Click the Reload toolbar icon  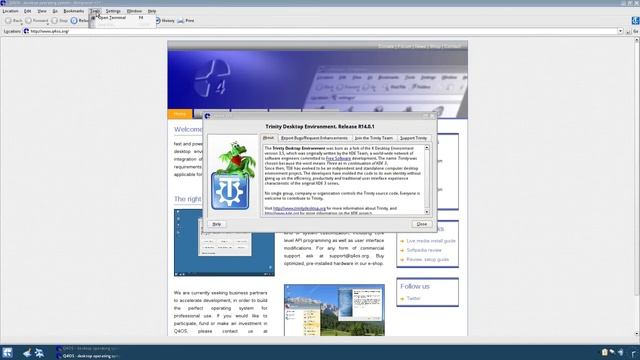74,20
